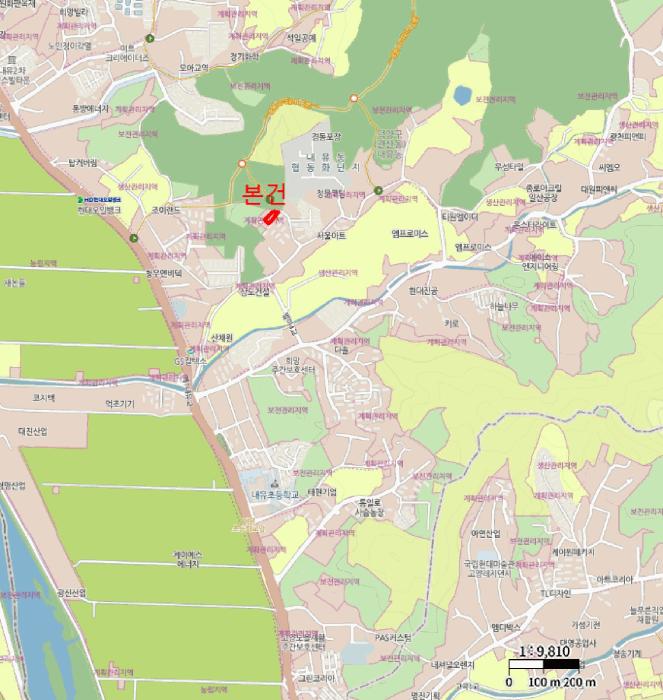Viewport: 663px width, 700px height.
Task: Select the 아연산업 label
Action: pyautogui.click(x=486, y=533)
